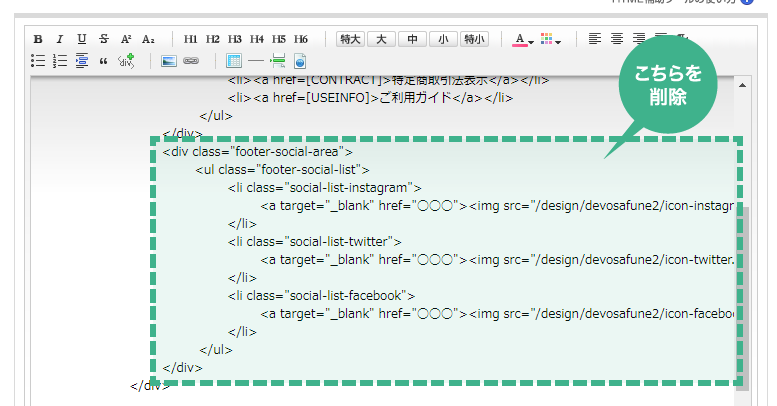
Task: Insert a hyperlink
Action: pos(191,61)
